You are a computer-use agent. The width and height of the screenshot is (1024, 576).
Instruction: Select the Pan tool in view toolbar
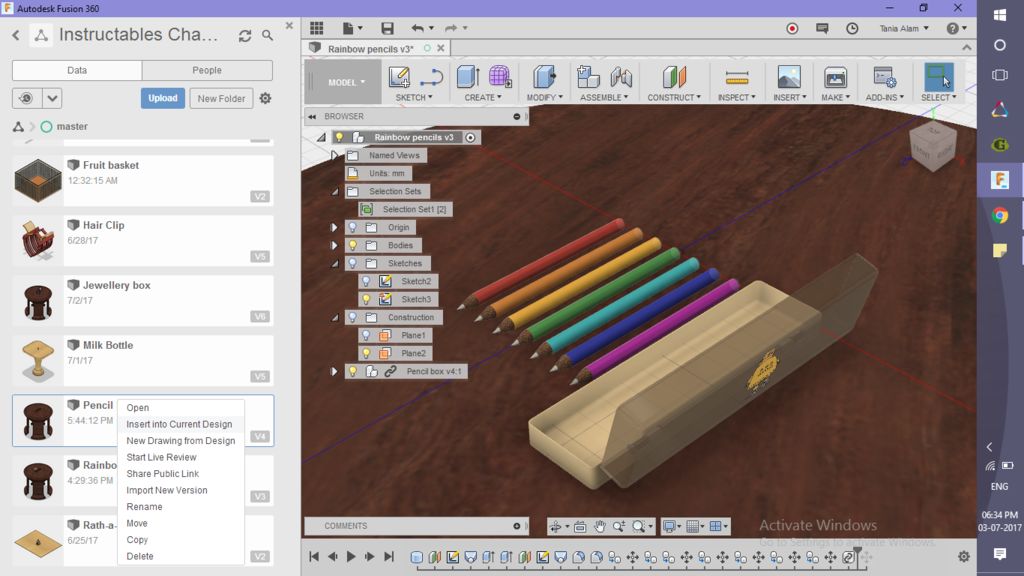pos(600,526)
